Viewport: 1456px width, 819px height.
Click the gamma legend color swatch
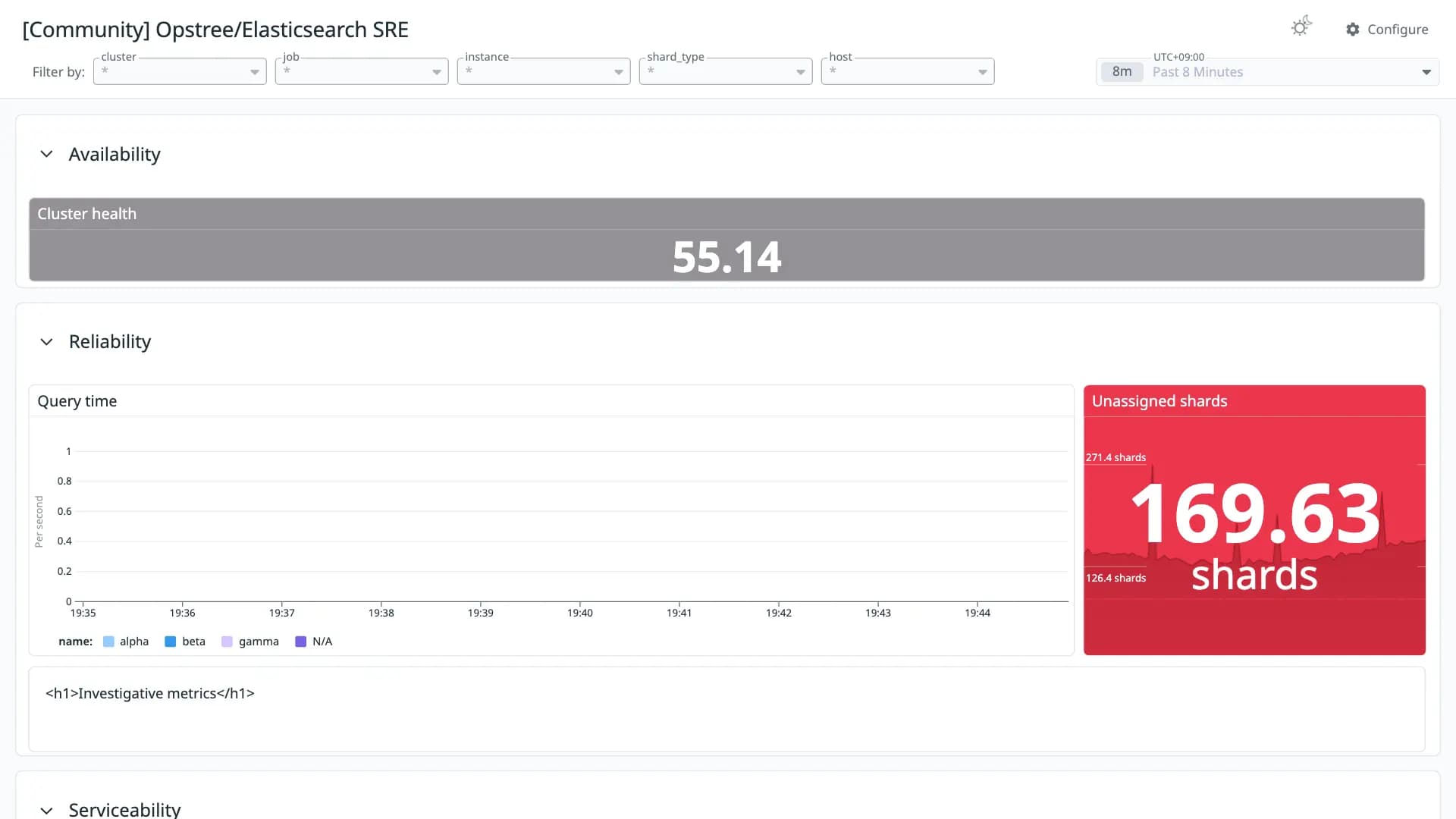[227, 642]
